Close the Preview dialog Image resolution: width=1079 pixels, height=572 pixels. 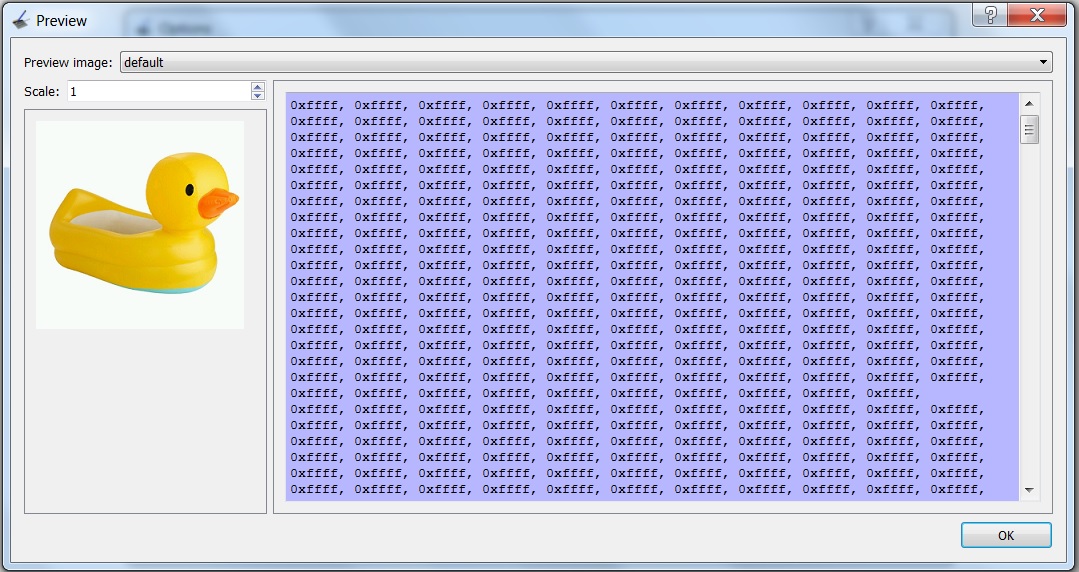1037,15
